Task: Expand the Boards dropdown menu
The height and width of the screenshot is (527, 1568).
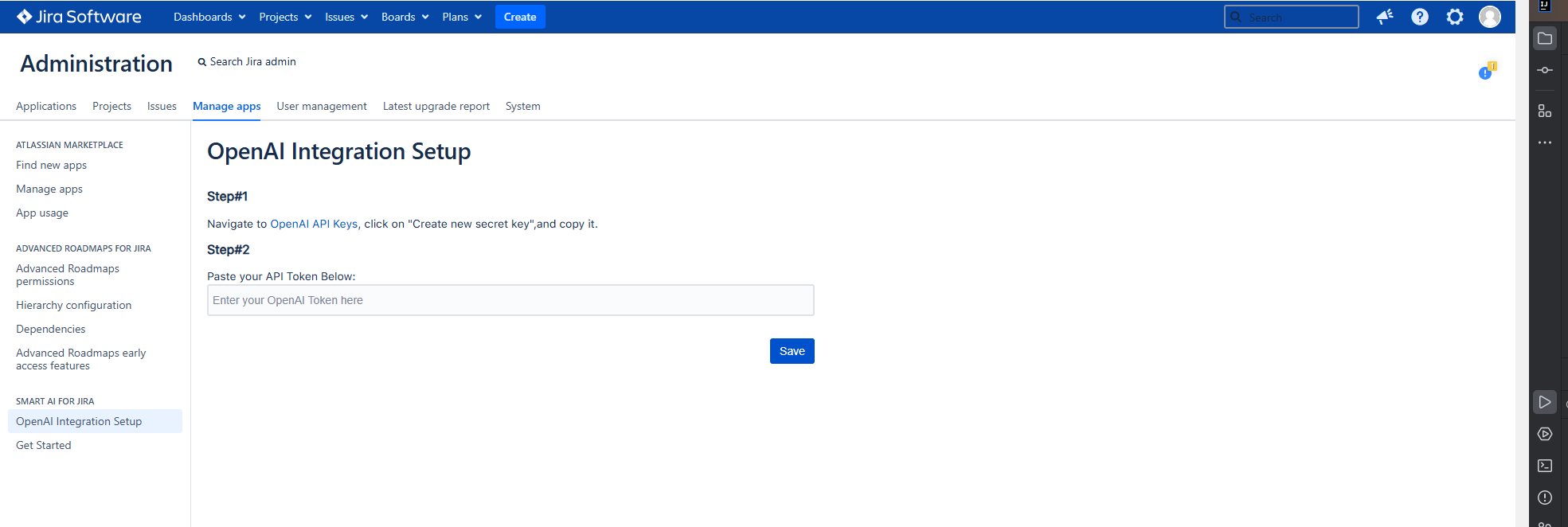Action: pyautogui.click(x=405, y=17)
